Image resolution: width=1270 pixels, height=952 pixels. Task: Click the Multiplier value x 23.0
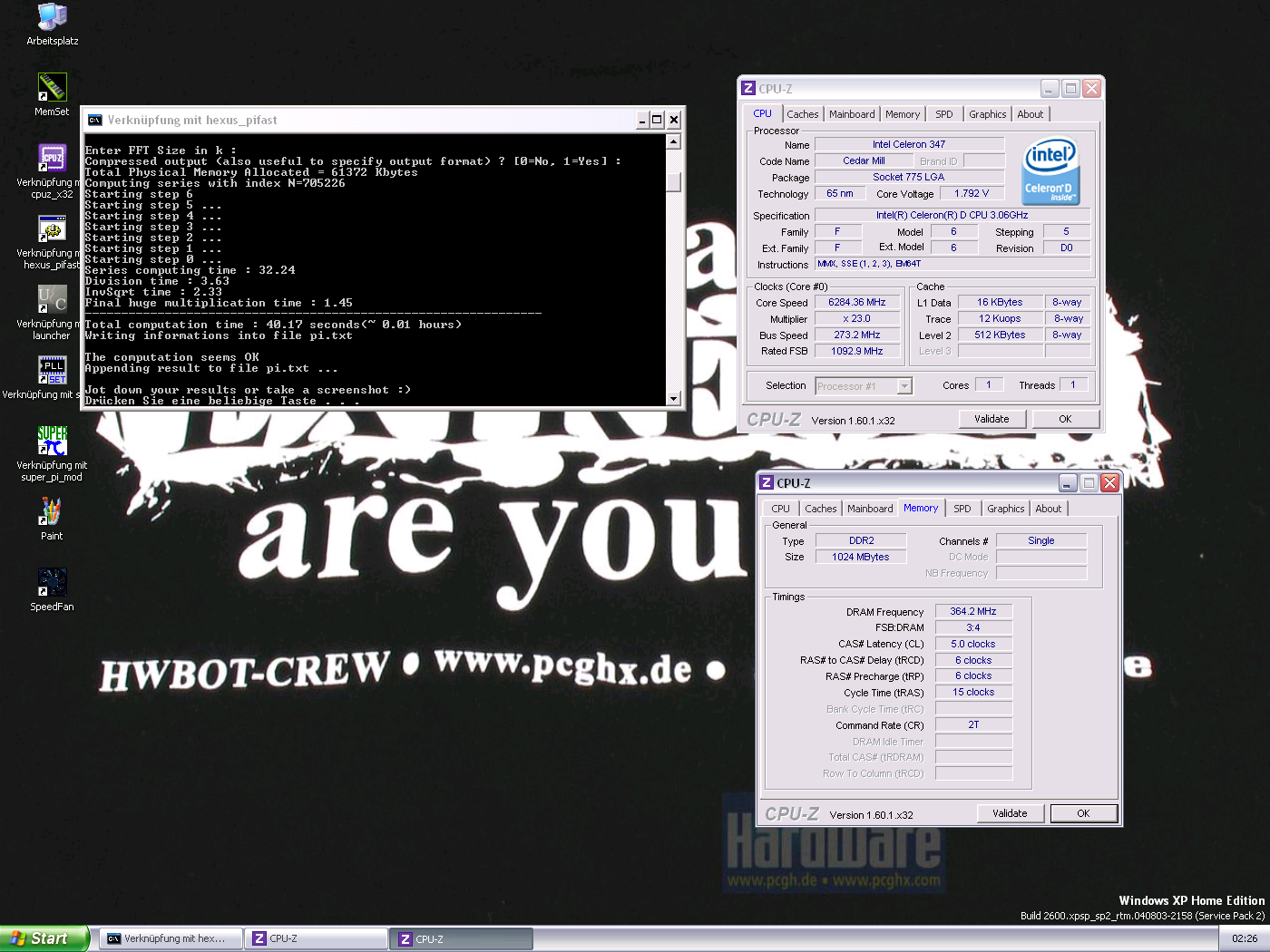857,318
